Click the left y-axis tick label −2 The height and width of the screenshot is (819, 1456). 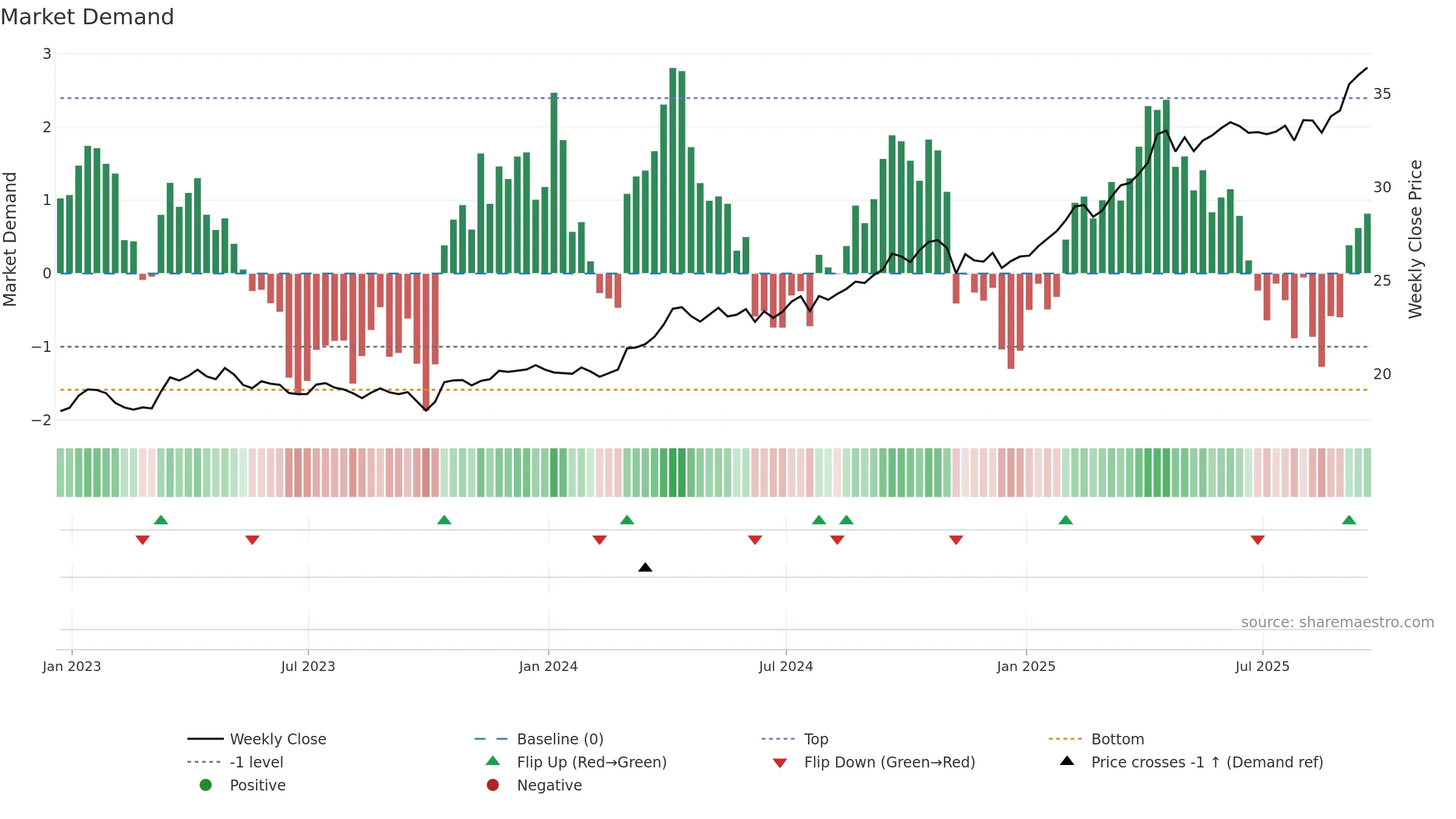click(41, 420)
